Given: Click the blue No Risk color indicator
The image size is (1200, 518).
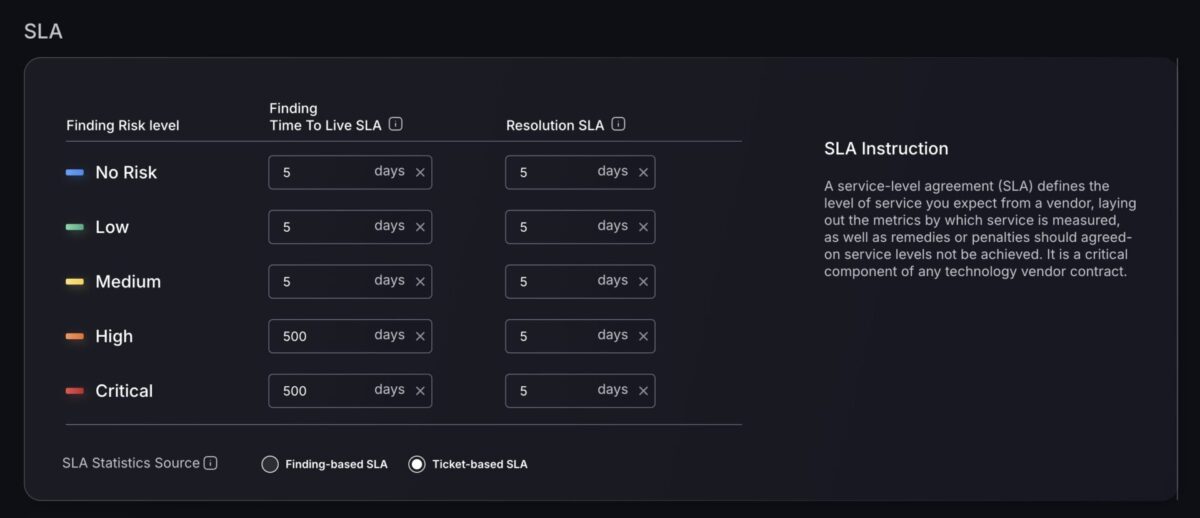Looking at the screenshot, I should [x=75, y=172].
